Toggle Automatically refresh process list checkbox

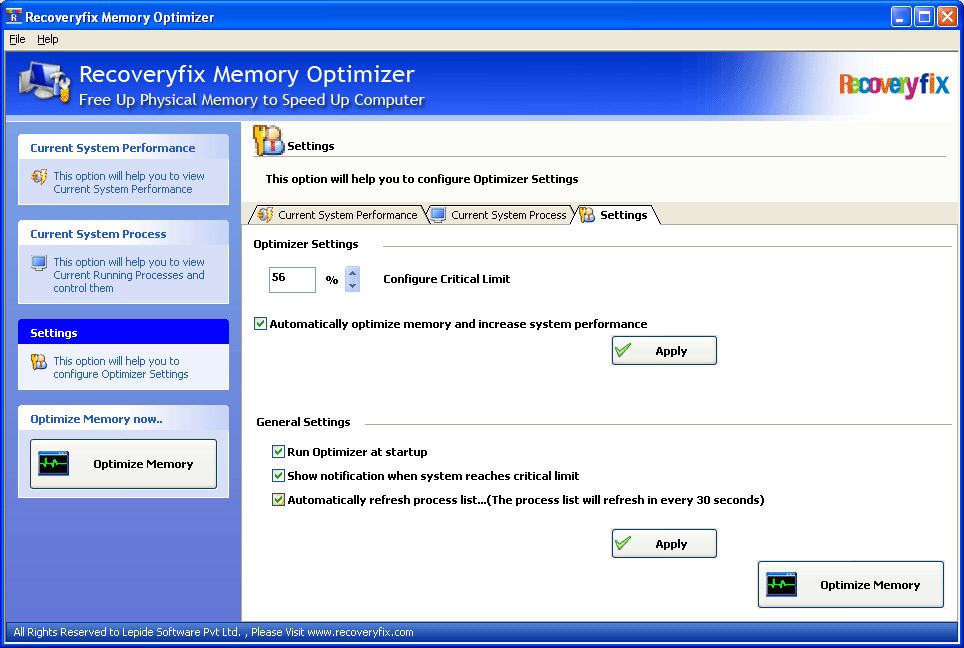tap(279, 500)
